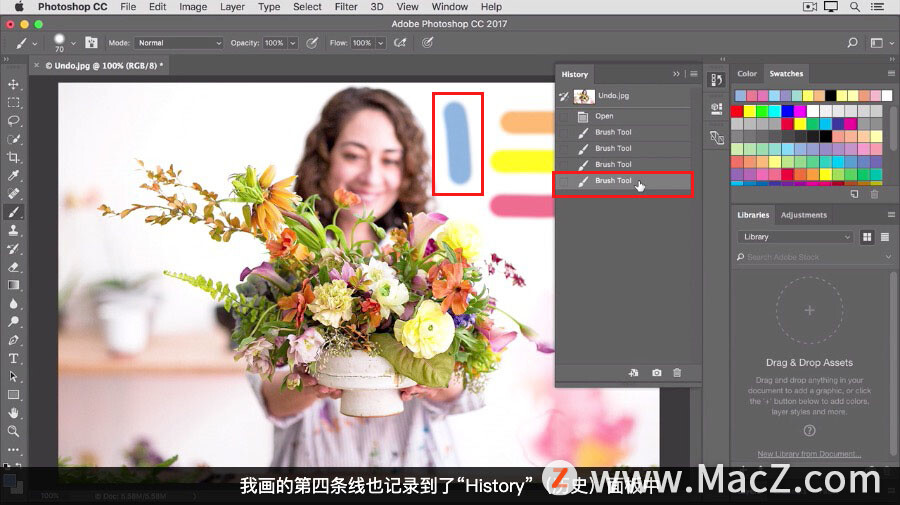
Task: Select the Gradient tool
Action: coord(13,285)
